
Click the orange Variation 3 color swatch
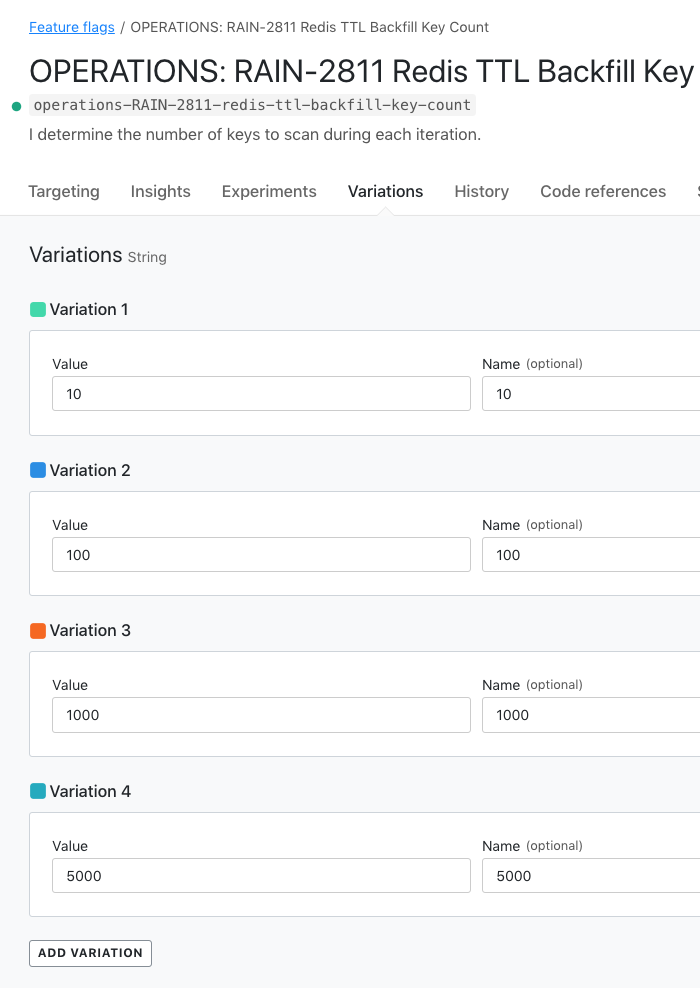[x=37, y=630]
